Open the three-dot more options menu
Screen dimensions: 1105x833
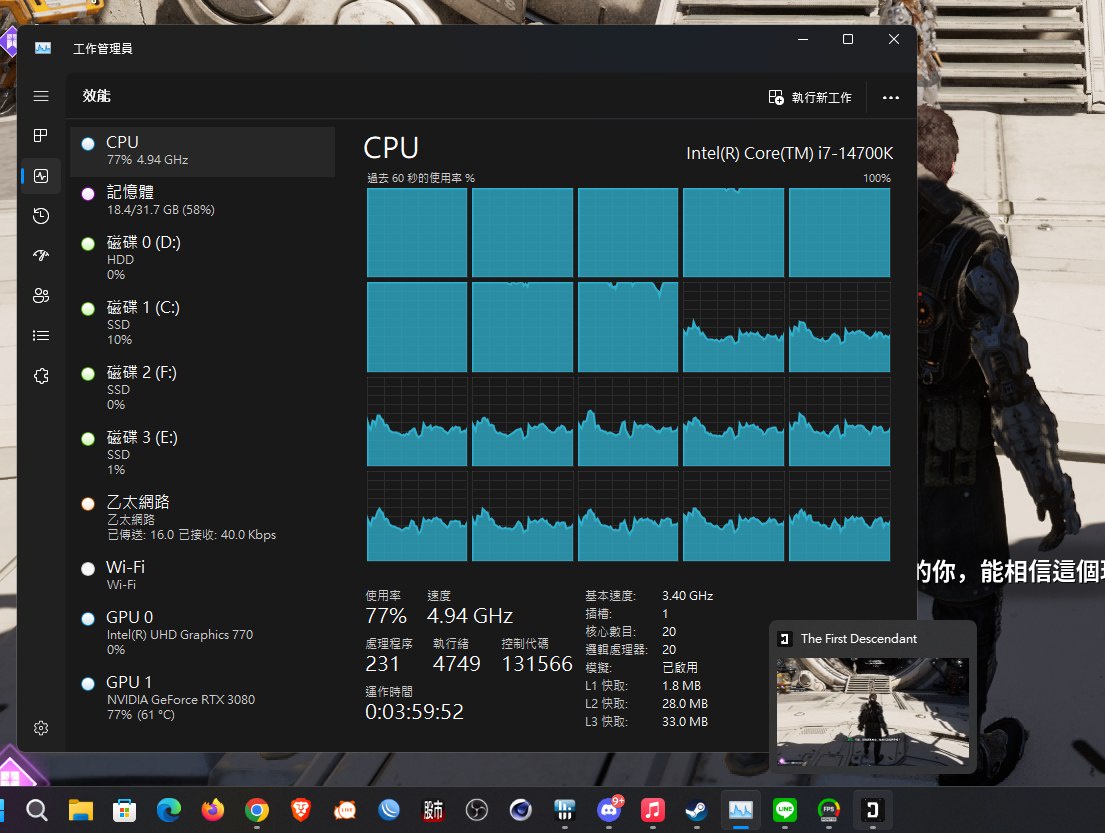pyautogui.click(x=891, y=97)
